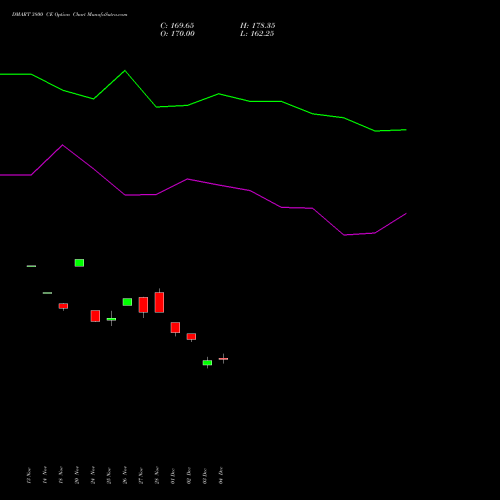Click the close value C: 169.65

pyautogui.click(x=177, y=26)
